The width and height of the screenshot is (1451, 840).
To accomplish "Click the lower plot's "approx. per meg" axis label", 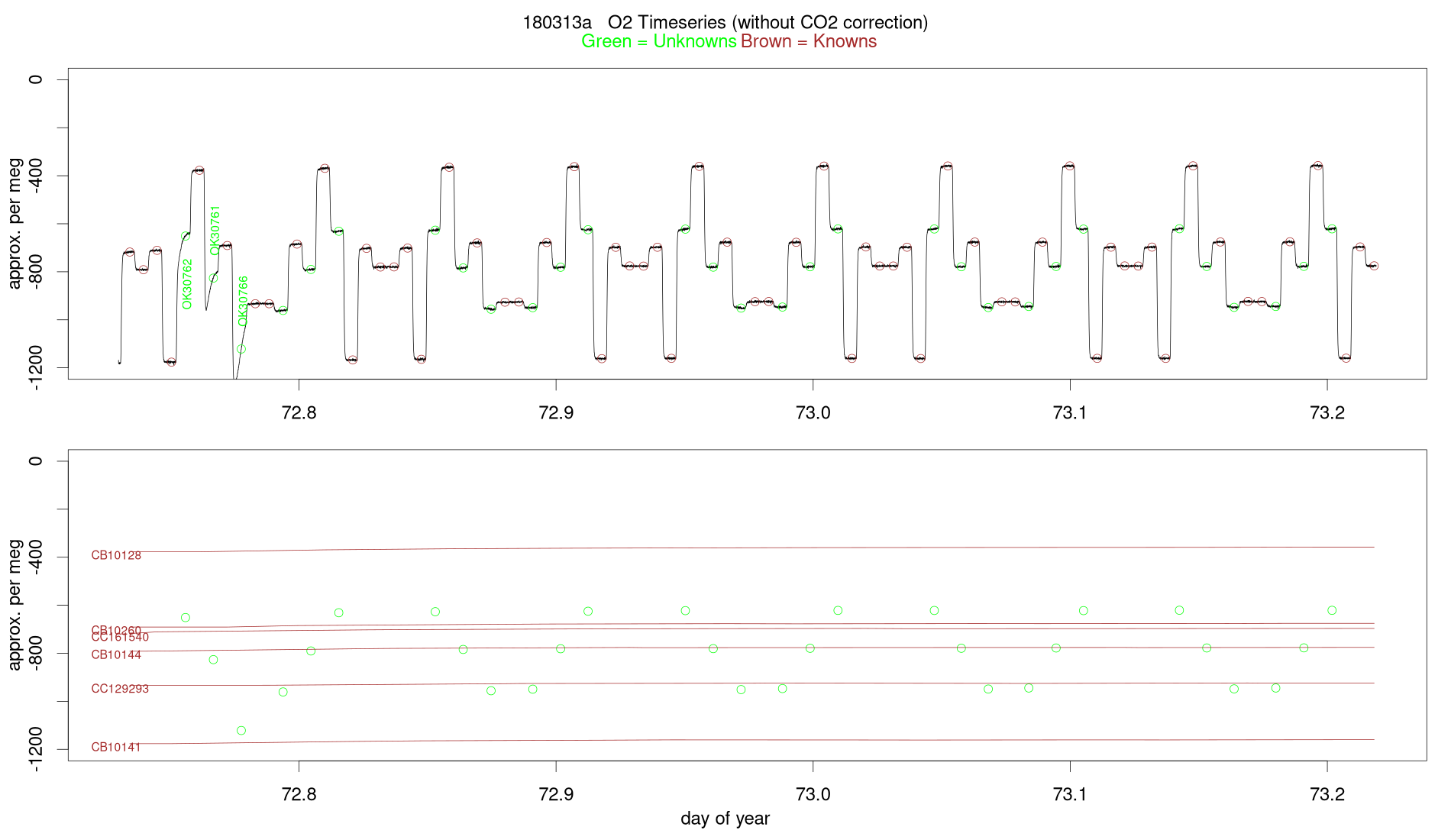I will (x=15, y=606).
